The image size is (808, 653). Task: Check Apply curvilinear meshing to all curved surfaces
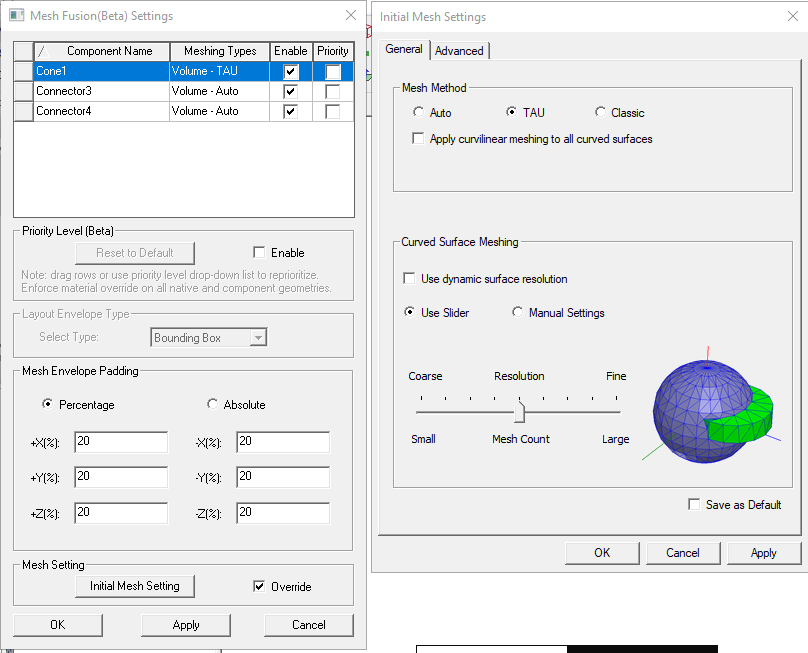[418, 139]
